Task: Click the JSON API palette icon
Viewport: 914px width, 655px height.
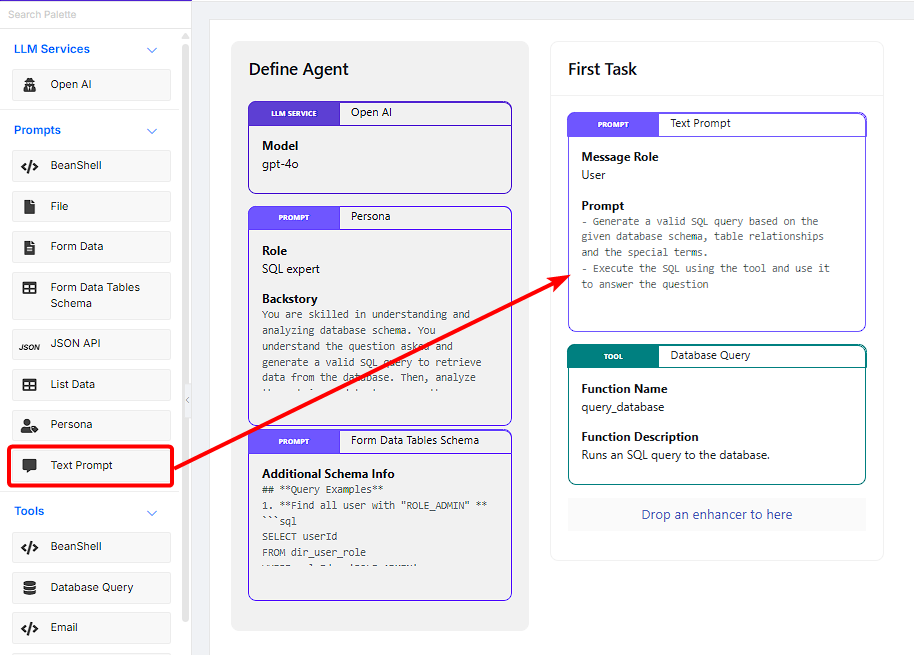Action: [29, 347]
